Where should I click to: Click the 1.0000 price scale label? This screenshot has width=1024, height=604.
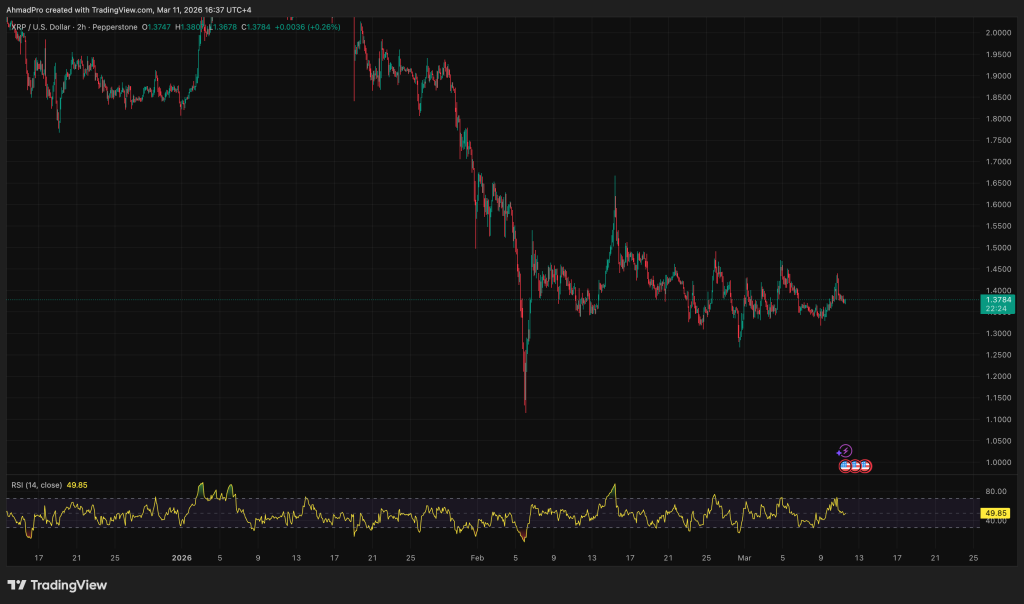996,462
